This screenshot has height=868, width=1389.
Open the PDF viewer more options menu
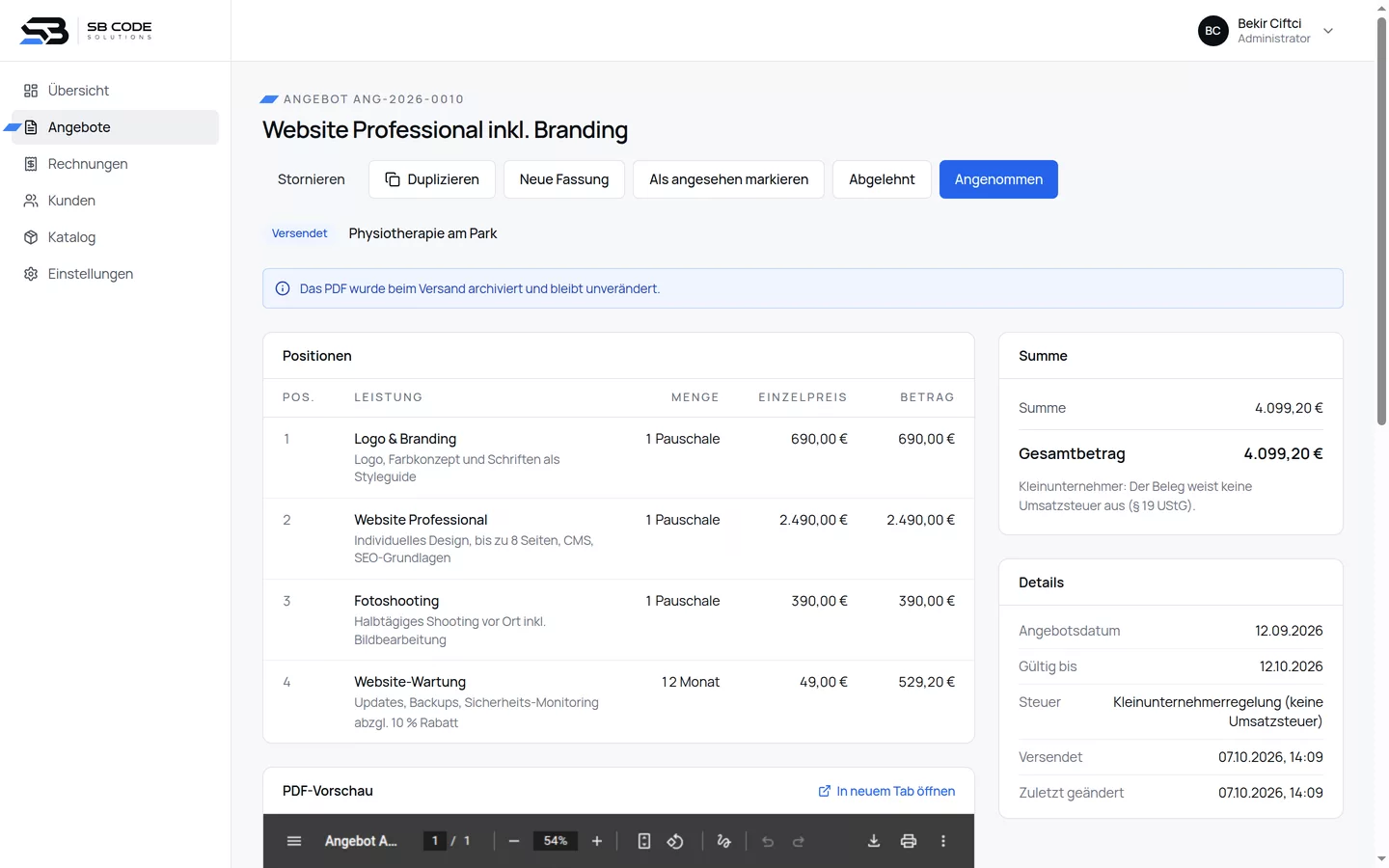(x=943, y=841)
